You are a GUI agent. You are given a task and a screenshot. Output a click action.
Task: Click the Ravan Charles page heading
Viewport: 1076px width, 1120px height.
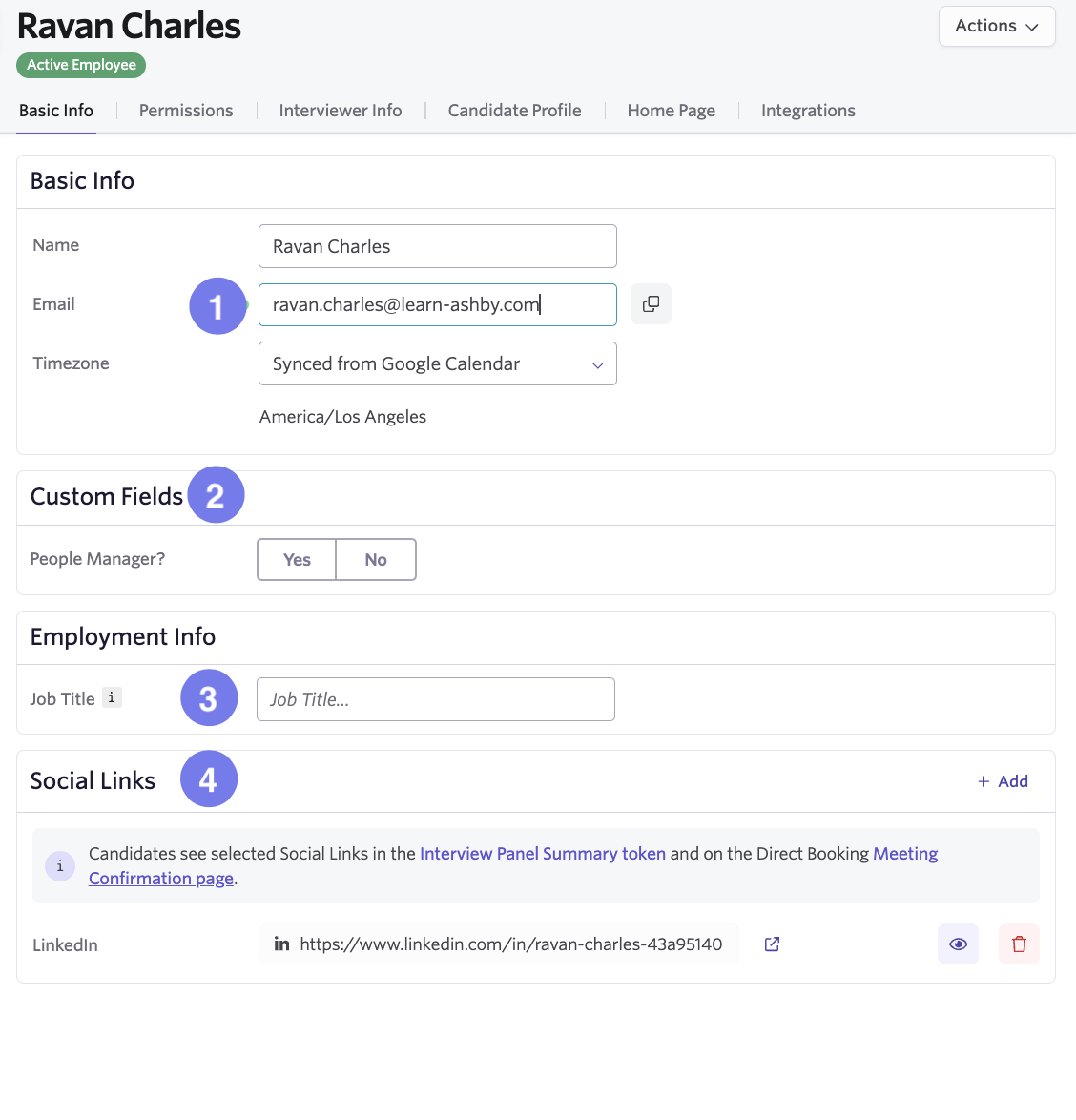point(129,27)
